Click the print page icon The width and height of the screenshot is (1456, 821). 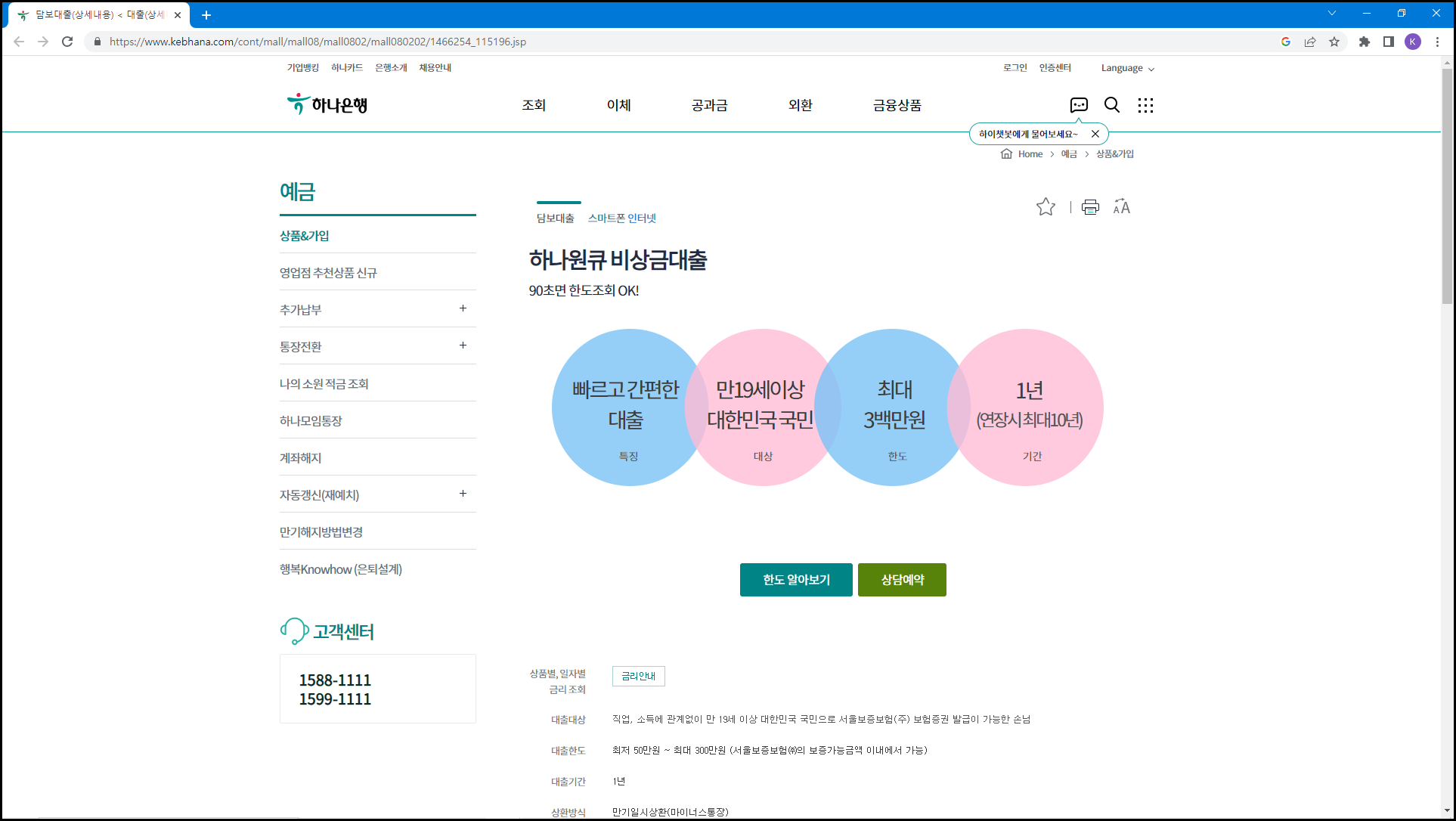tap(1090, 207)
